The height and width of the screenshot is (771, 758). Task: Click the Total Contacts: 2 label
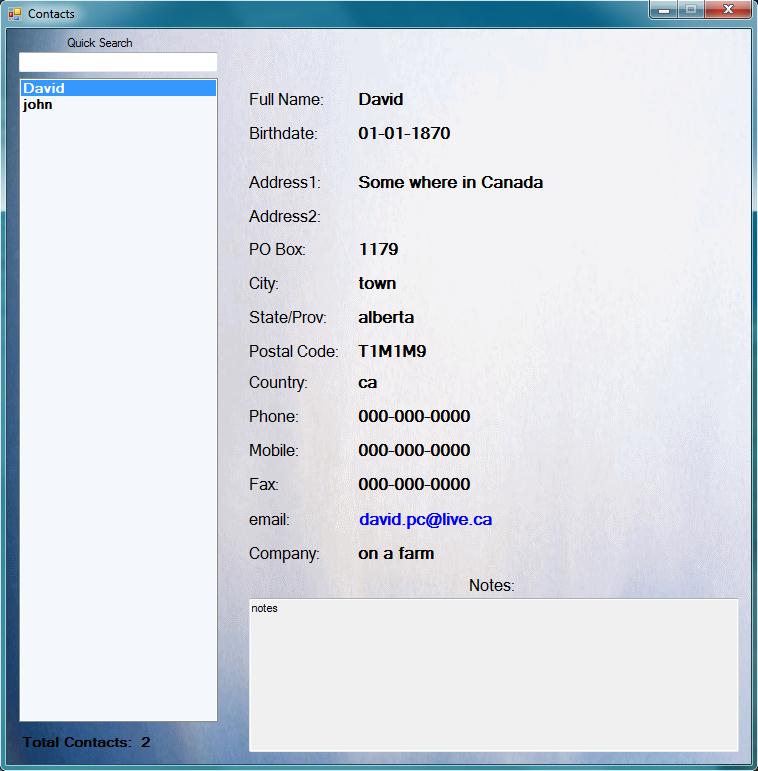coord(86,742)
